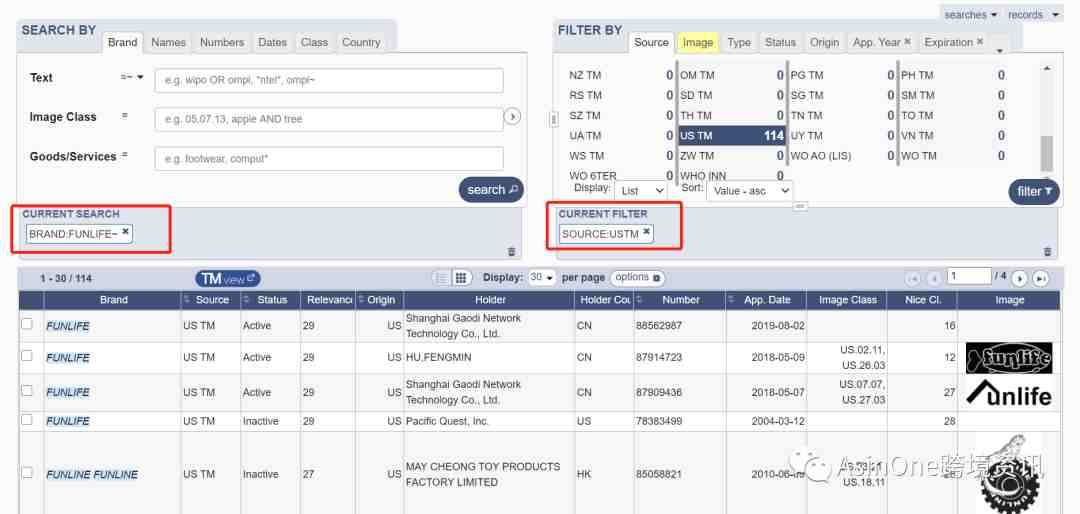
Task: Tick checkbox for HU,FENGMIN FUNLIFE row
Action: pyautogui.click(x=27, y=356)
